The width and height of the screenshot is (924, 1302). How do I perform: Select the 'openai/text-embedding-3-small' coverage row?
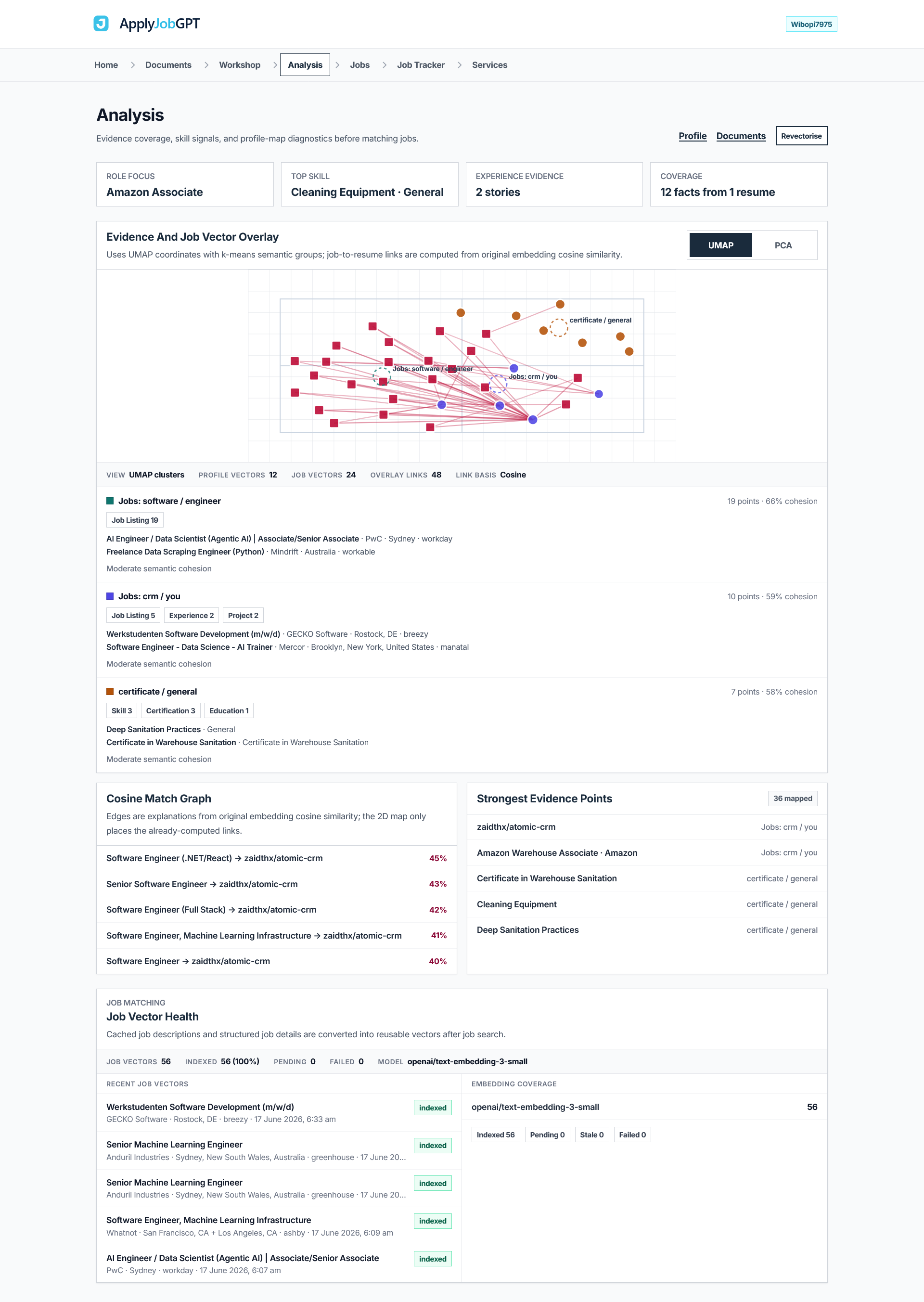(x=644, y=1107)
